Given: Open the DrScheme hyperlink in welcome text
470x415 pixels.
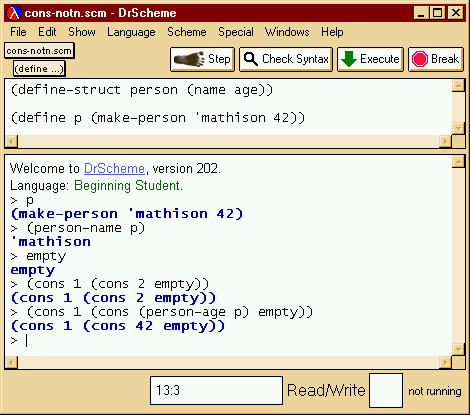Looking at the screenshot, I should click(x=114, y=168).
